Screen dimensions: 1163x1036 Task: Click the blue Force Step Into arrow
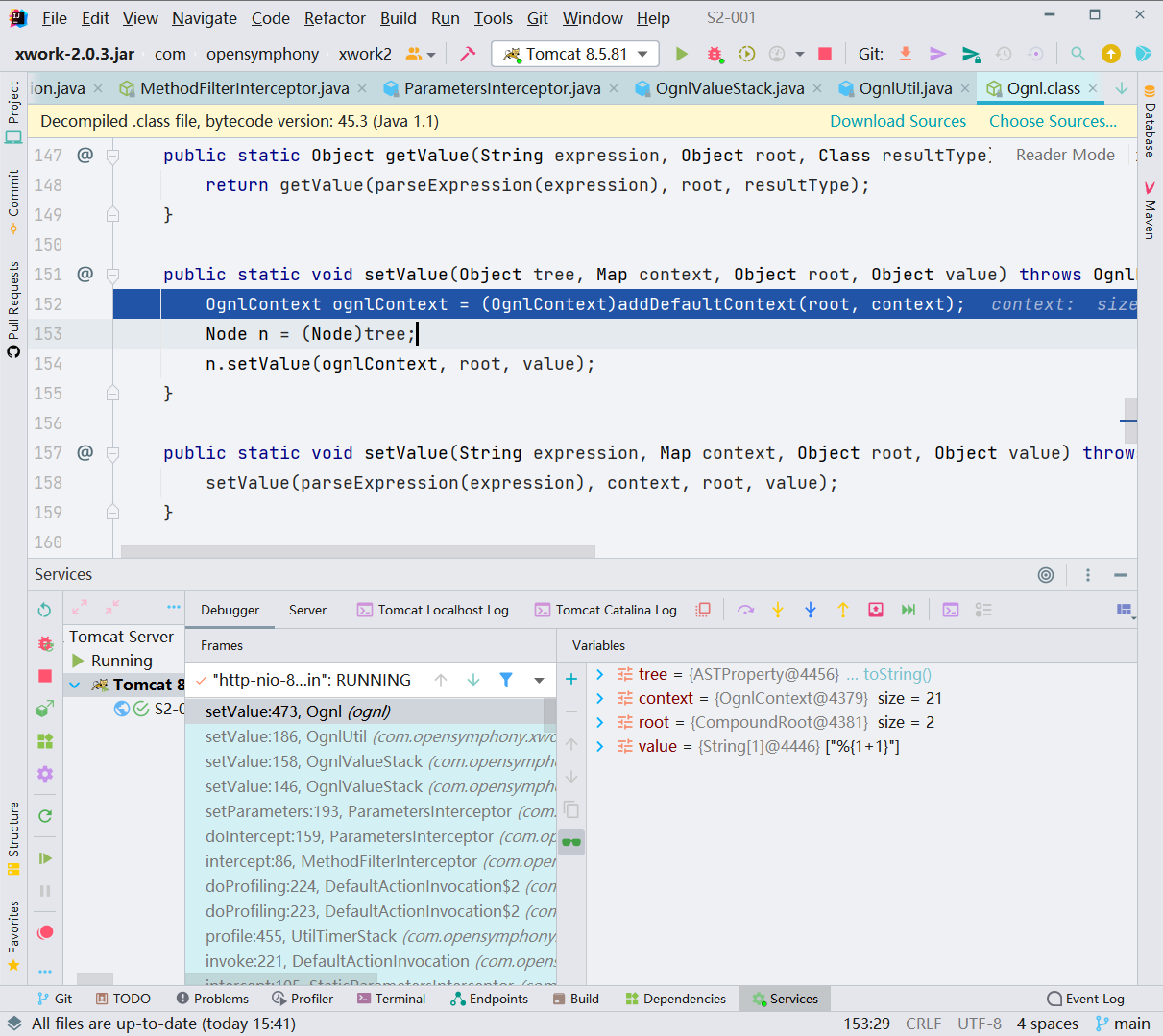pos(811,610)
